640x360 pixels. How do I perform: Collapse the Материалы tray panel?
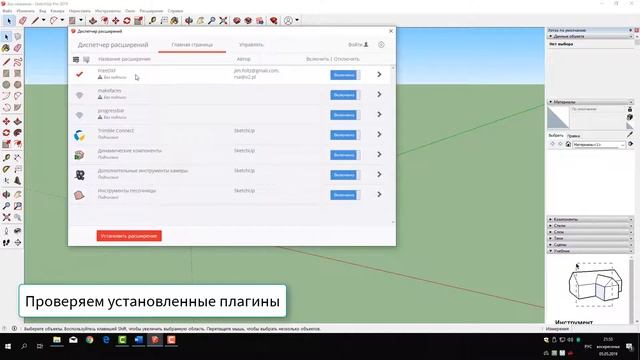(x=590, y=102)
